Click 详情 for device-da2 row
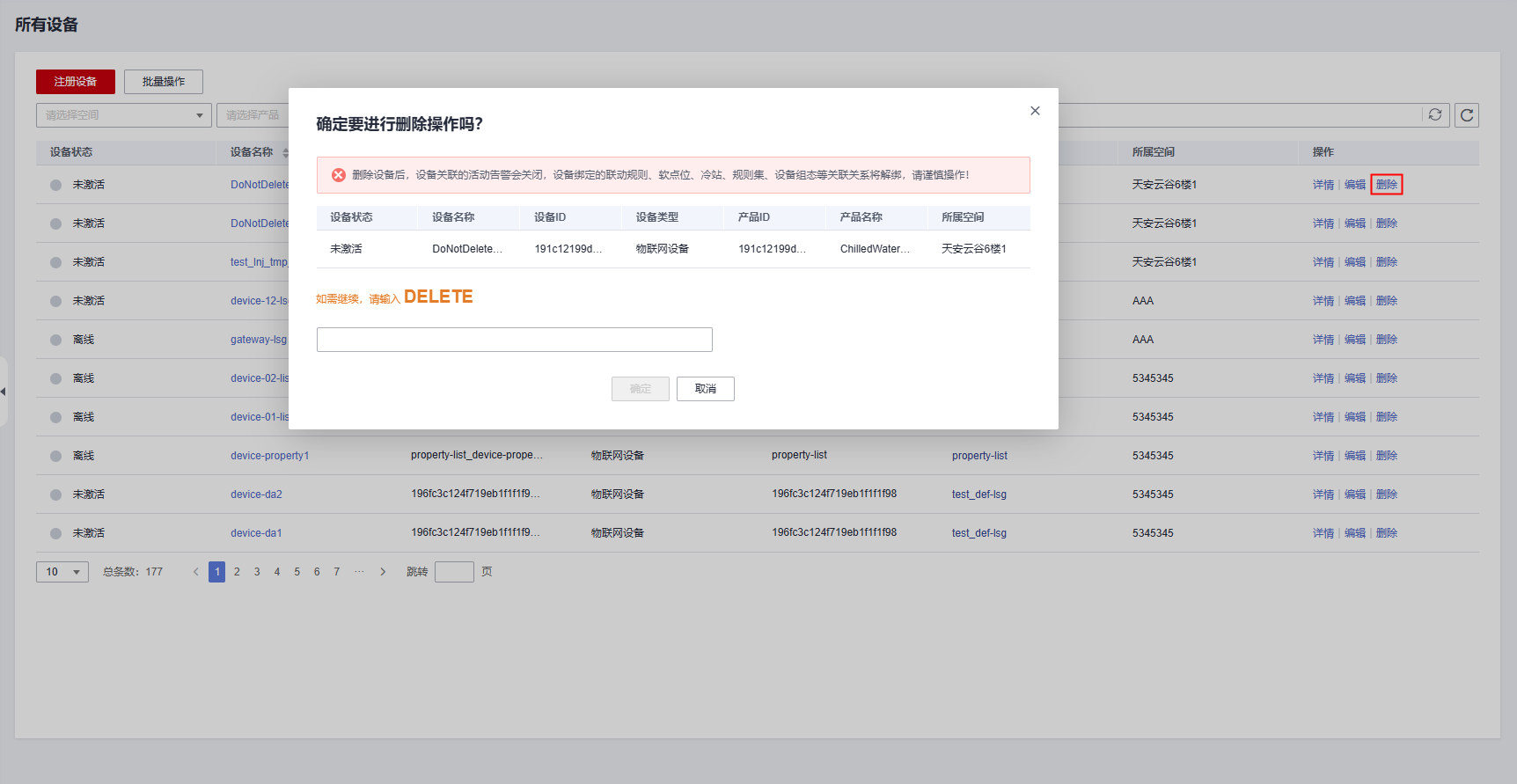The width and height of the screenshot is (1517, 784). [1323, 495]
